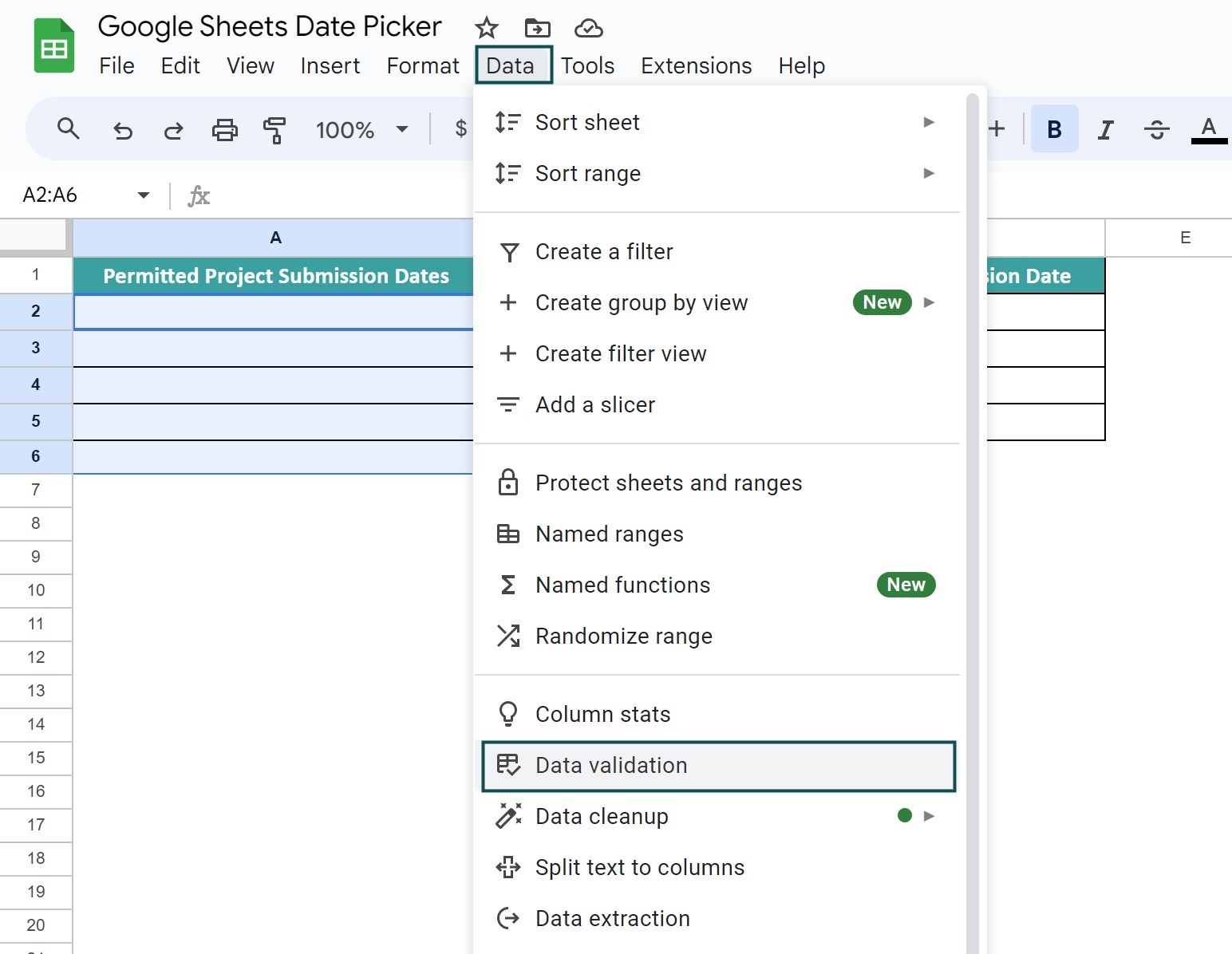Open the Google Sheets home icon
Image resolution: width=1232 pixels, height=954 pixels.
[53, 46]
